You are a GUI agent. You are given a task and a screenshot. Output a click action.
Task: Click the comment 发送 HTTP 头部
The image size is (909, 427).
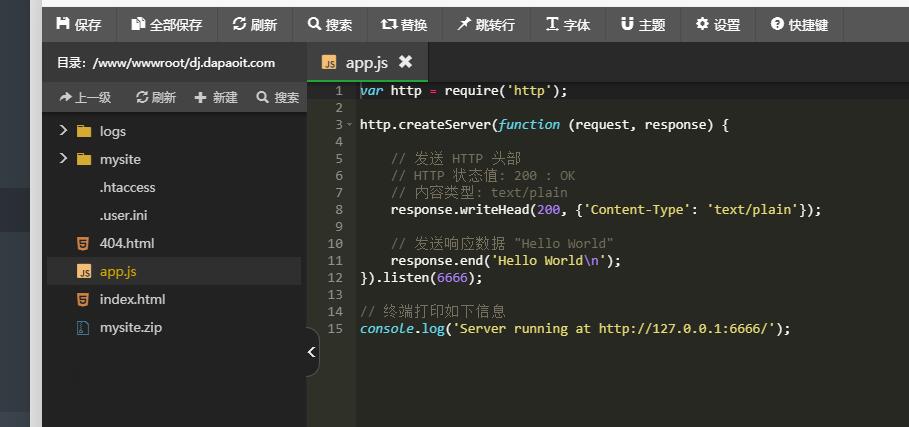[x=457, y=158]
